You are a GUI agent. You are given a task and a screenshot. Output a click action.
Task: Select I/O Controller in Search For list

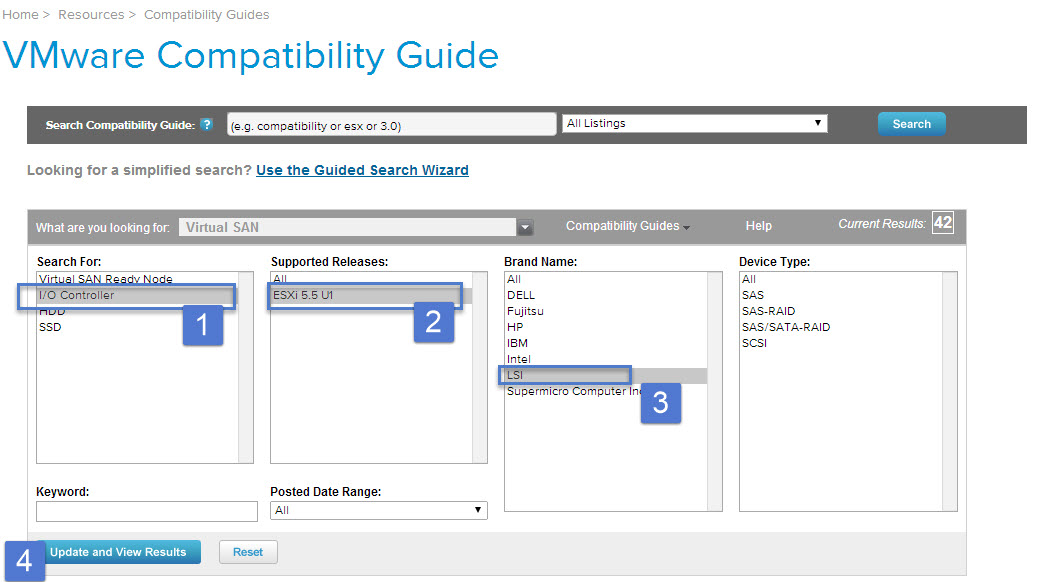click(x=138, y=295)
